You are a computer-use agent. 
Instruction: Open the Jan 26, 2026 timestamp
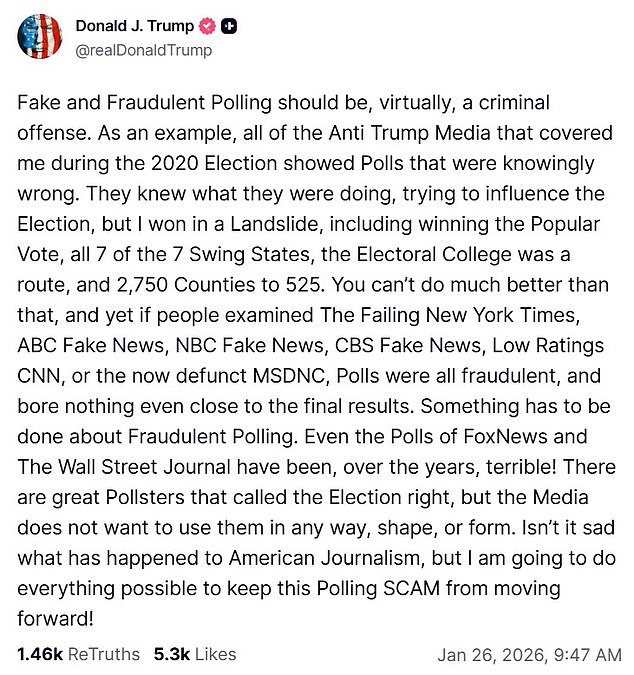click(x=529, y=655)
